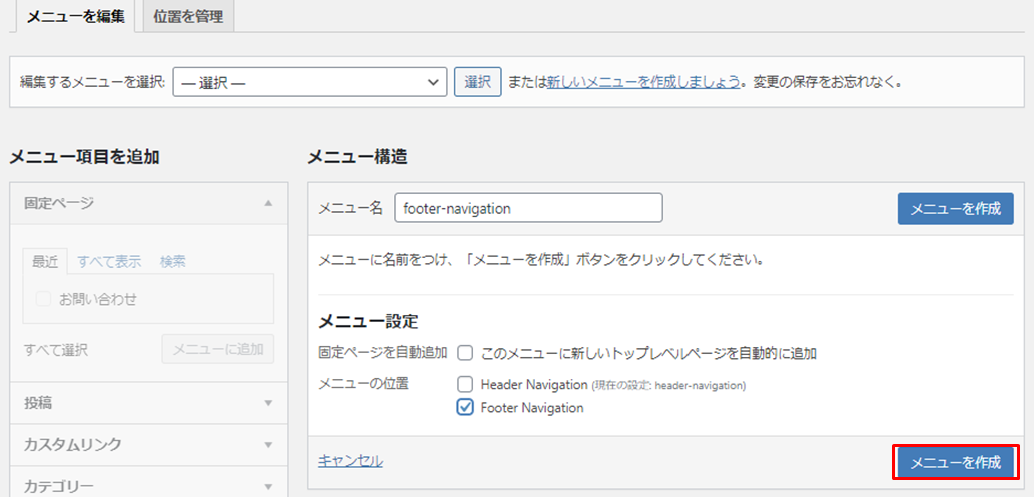Expand the カスタムリンク panel
Screen dimensions: 1034x497
(x=149, y=444)
